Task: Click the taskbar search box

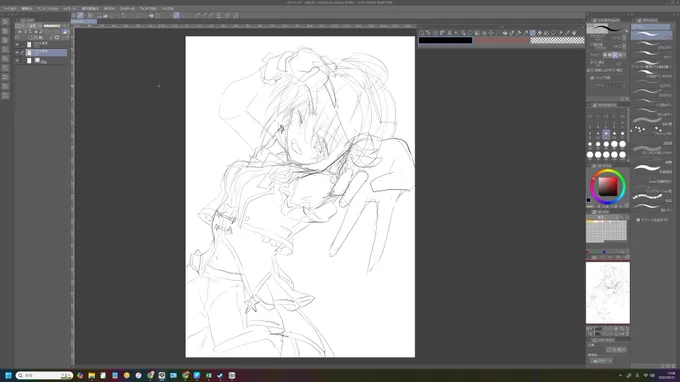Action: point(44,375)
